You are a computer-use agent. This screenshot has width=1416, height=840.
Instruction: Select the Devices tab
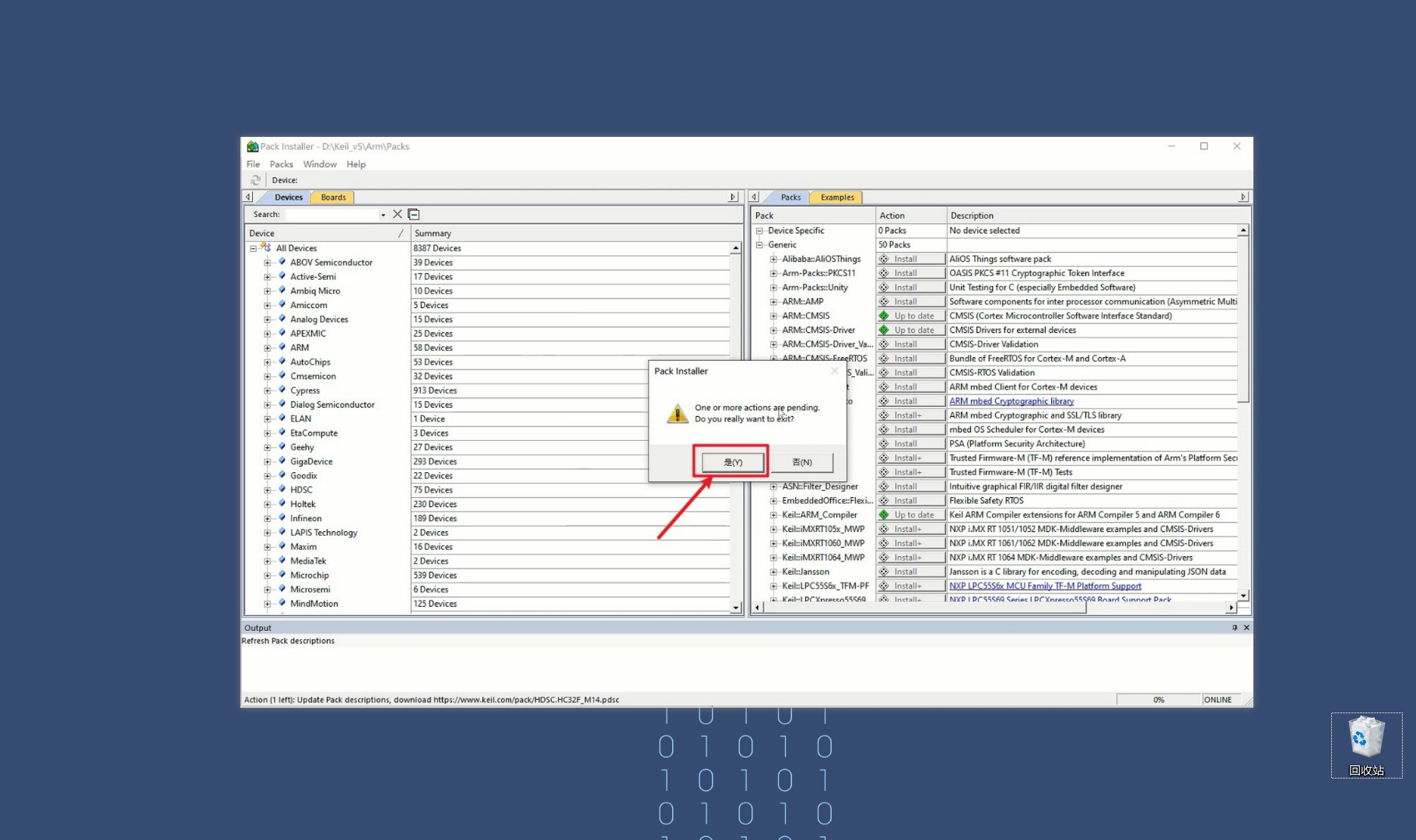(288, 198)
